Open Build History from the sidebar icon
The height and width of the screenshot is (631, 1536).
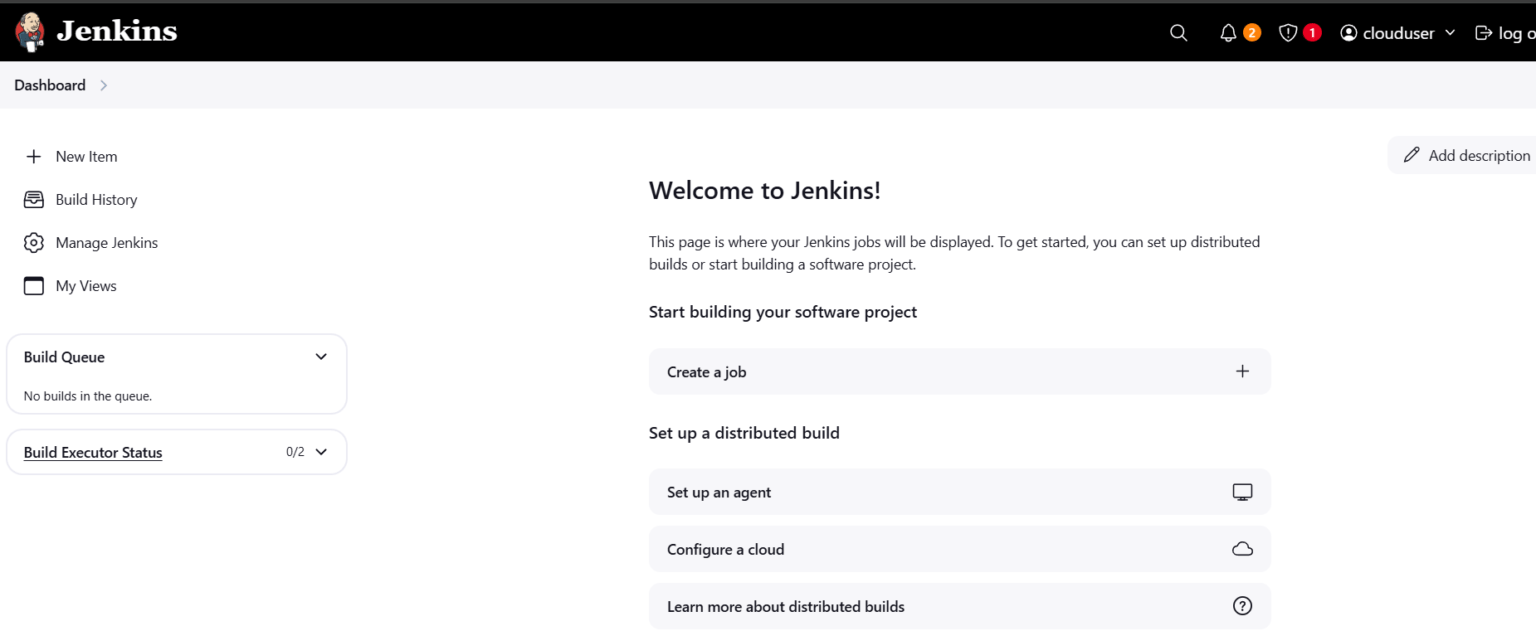coord(33,199)
